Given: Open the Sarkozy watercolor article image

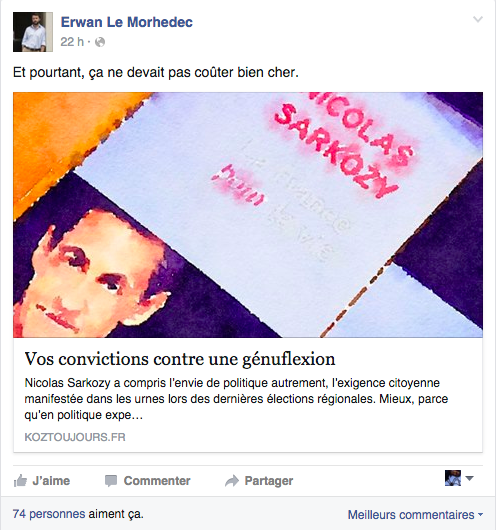Looking at the screenshot, I should coord(248,215).
